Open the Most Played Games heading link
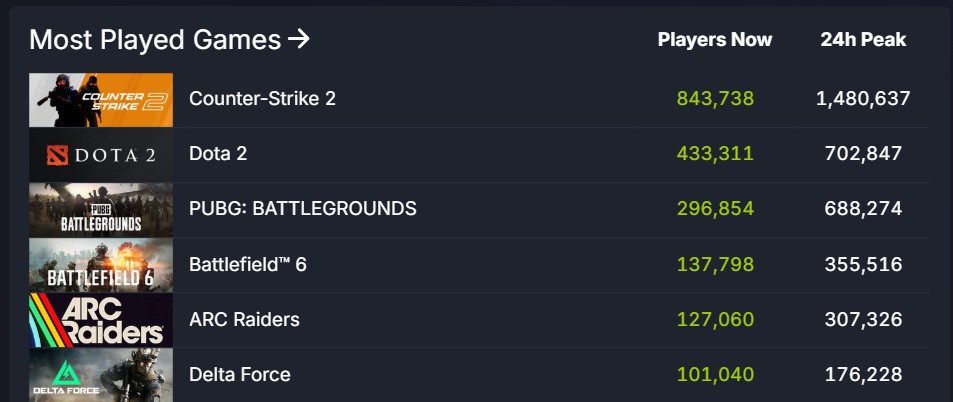The height and width of the screenshot is (402, 953). tap(155, 40)
